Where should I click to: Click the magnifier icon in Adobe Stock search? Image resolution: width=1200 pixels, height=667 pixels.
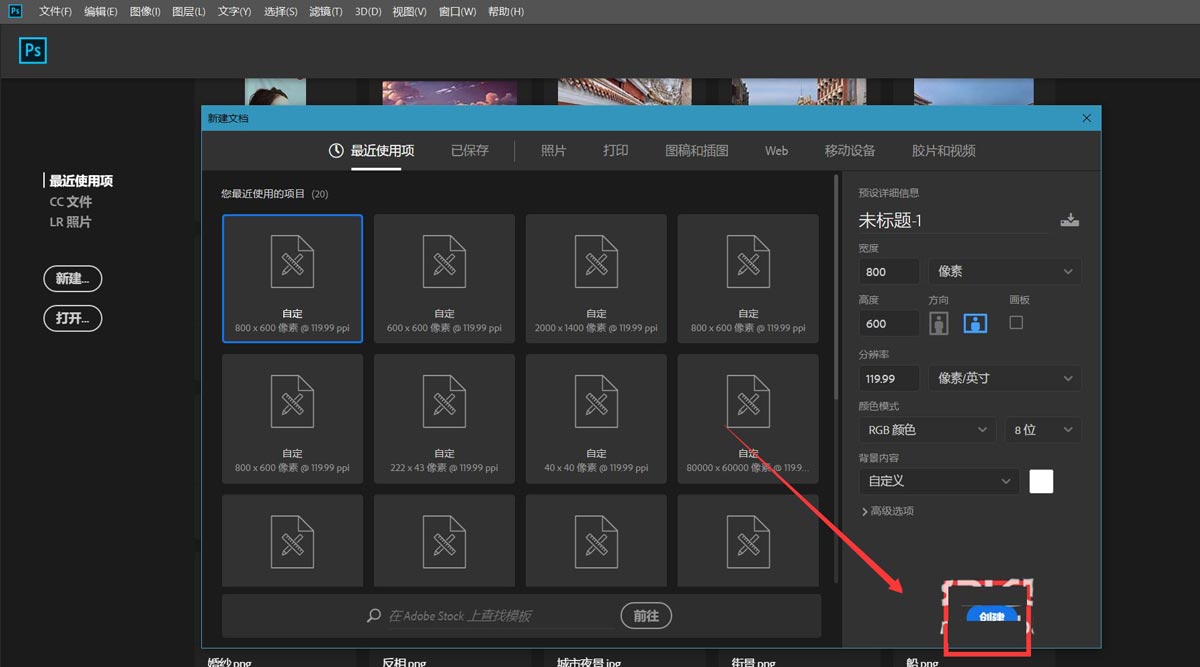pos(374,616)
